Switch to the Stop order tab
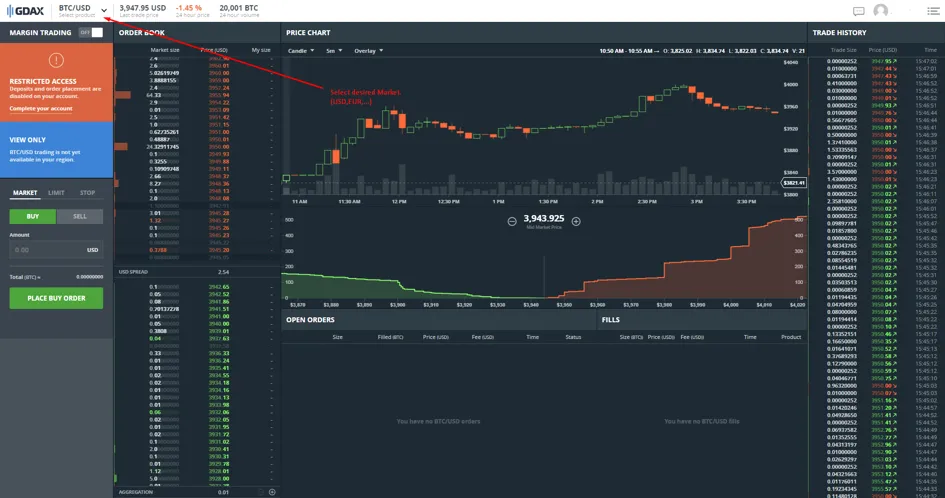The height and width of the screenshot is (498, 945). (x=87, y=193)
